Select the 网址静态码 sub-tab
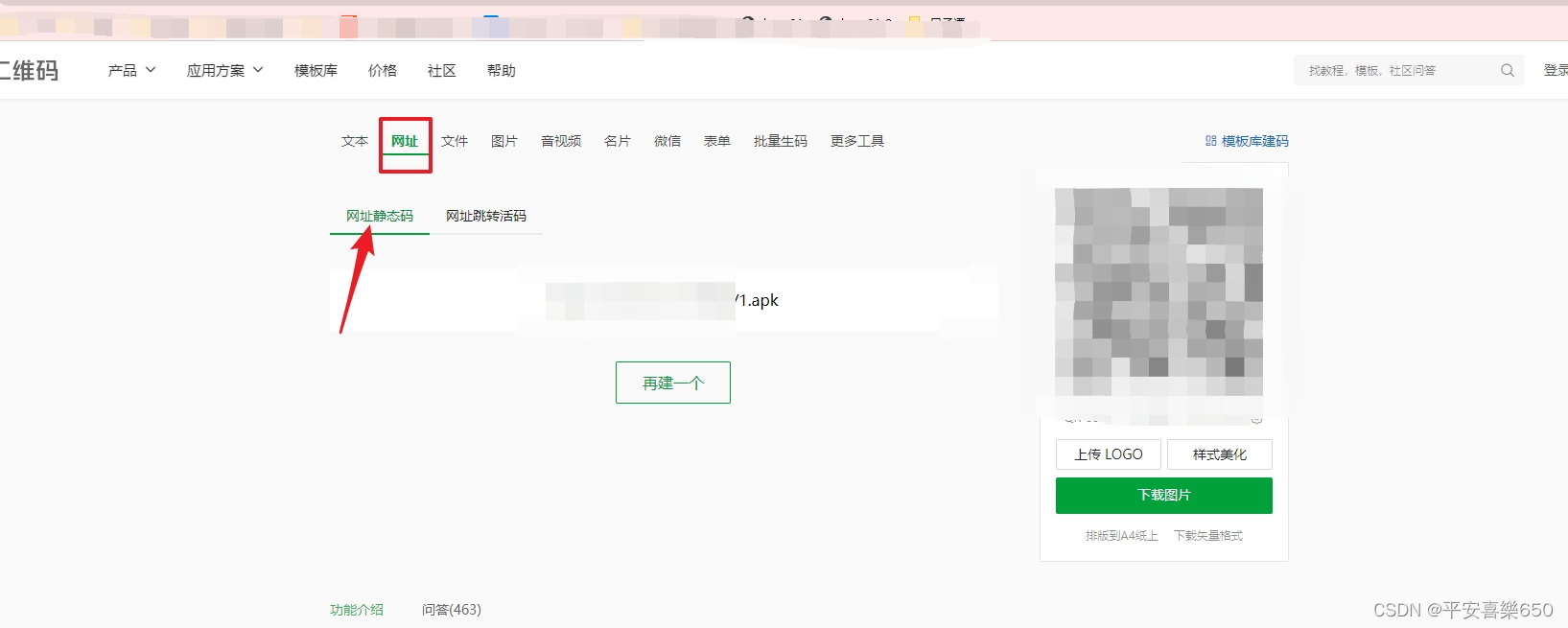The width and height of the screenshot is (1568, 628). (x=380, y=216)
